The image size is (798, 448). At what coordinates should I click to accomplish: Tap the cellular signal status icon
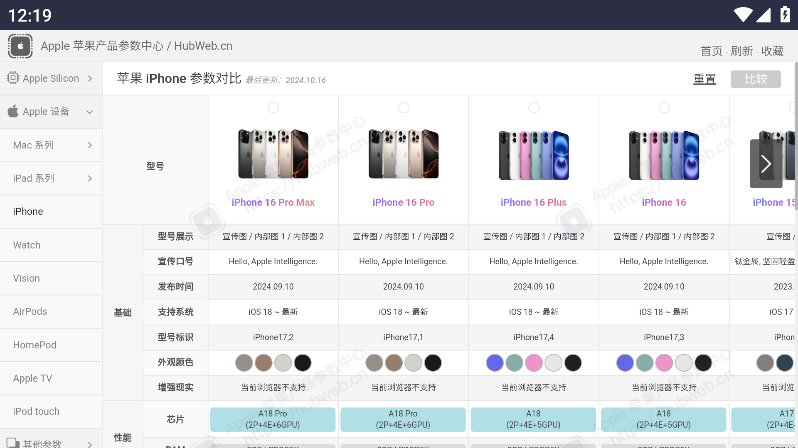(763, 15)
